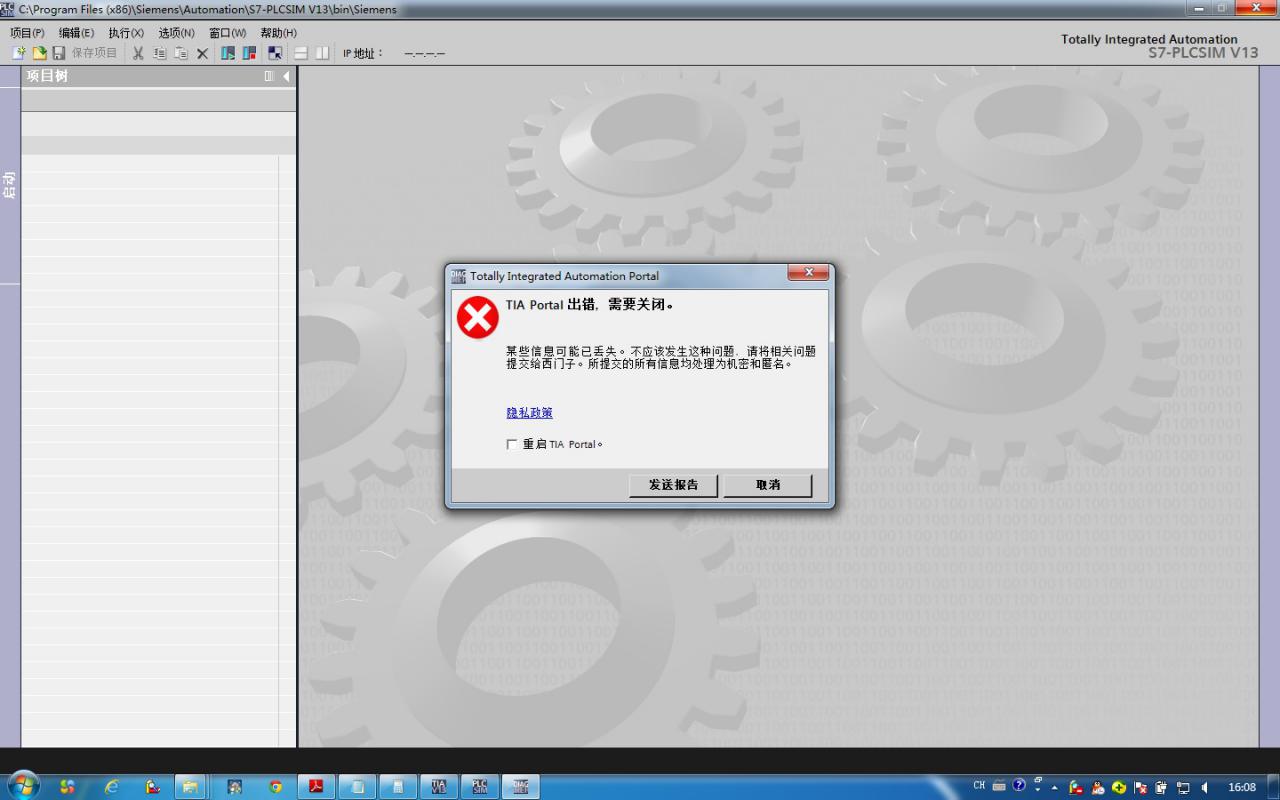
Task: Switch to PLCSIM taskbar window
Action: click(x=479, y=787)
